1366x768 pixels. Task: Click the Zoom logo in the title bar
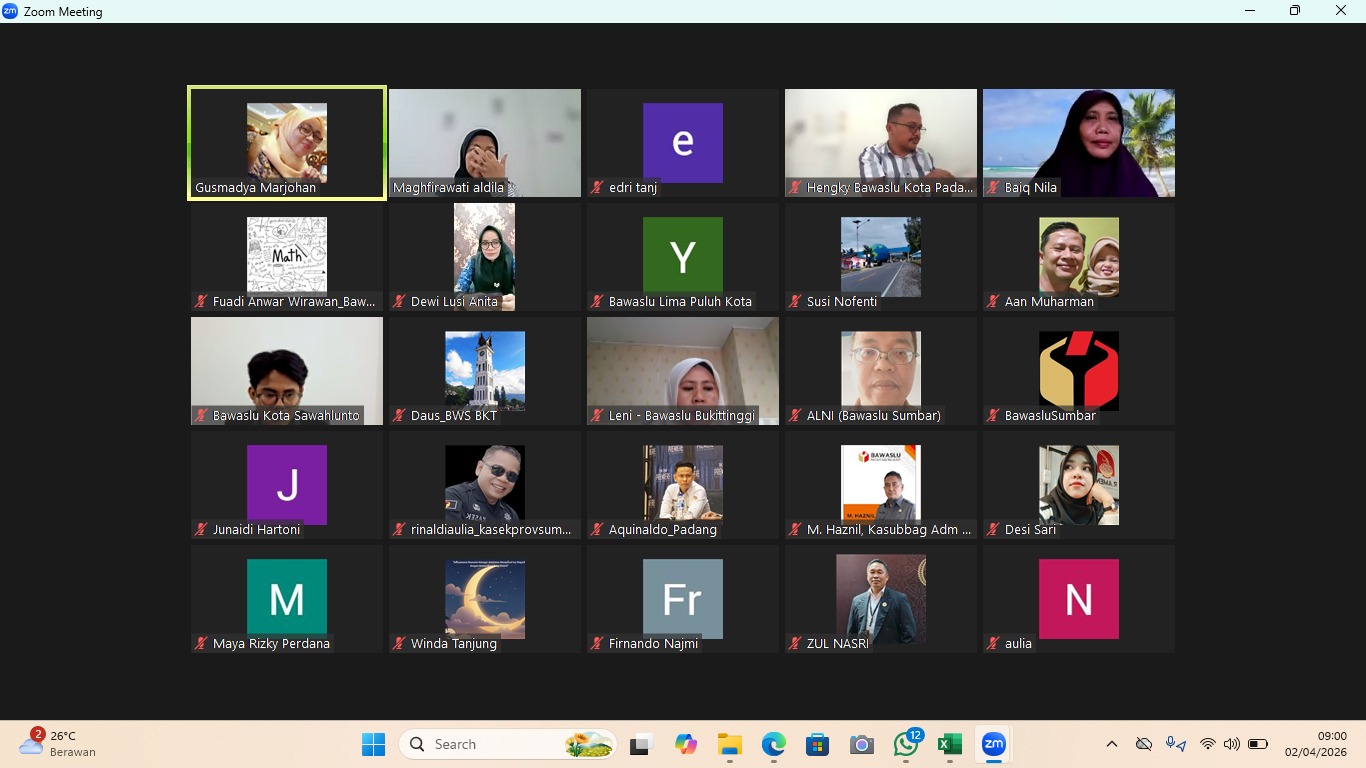pos(10,11)
